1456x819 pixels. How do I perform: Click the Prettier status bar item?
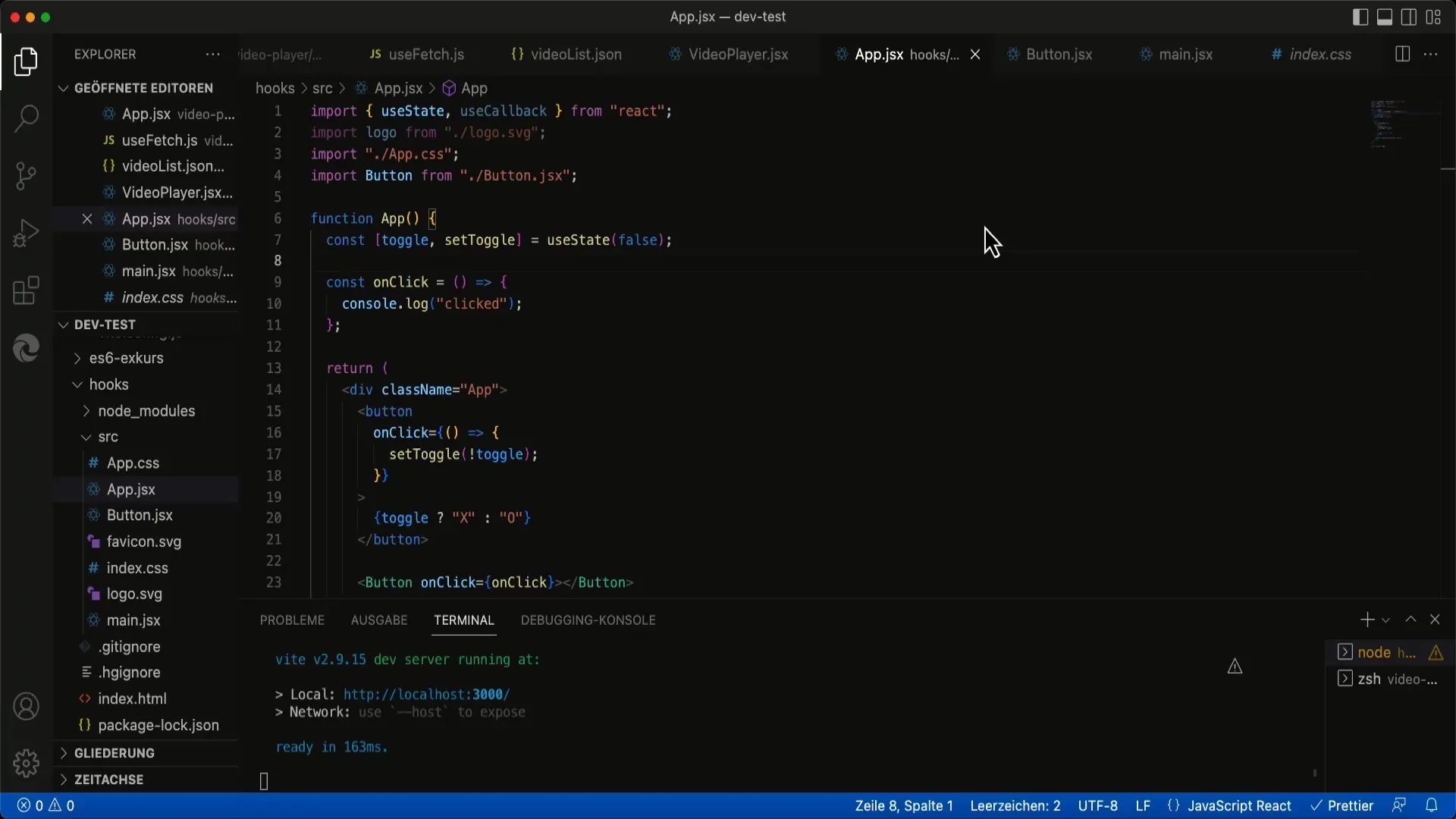[x=1341, y=805]
